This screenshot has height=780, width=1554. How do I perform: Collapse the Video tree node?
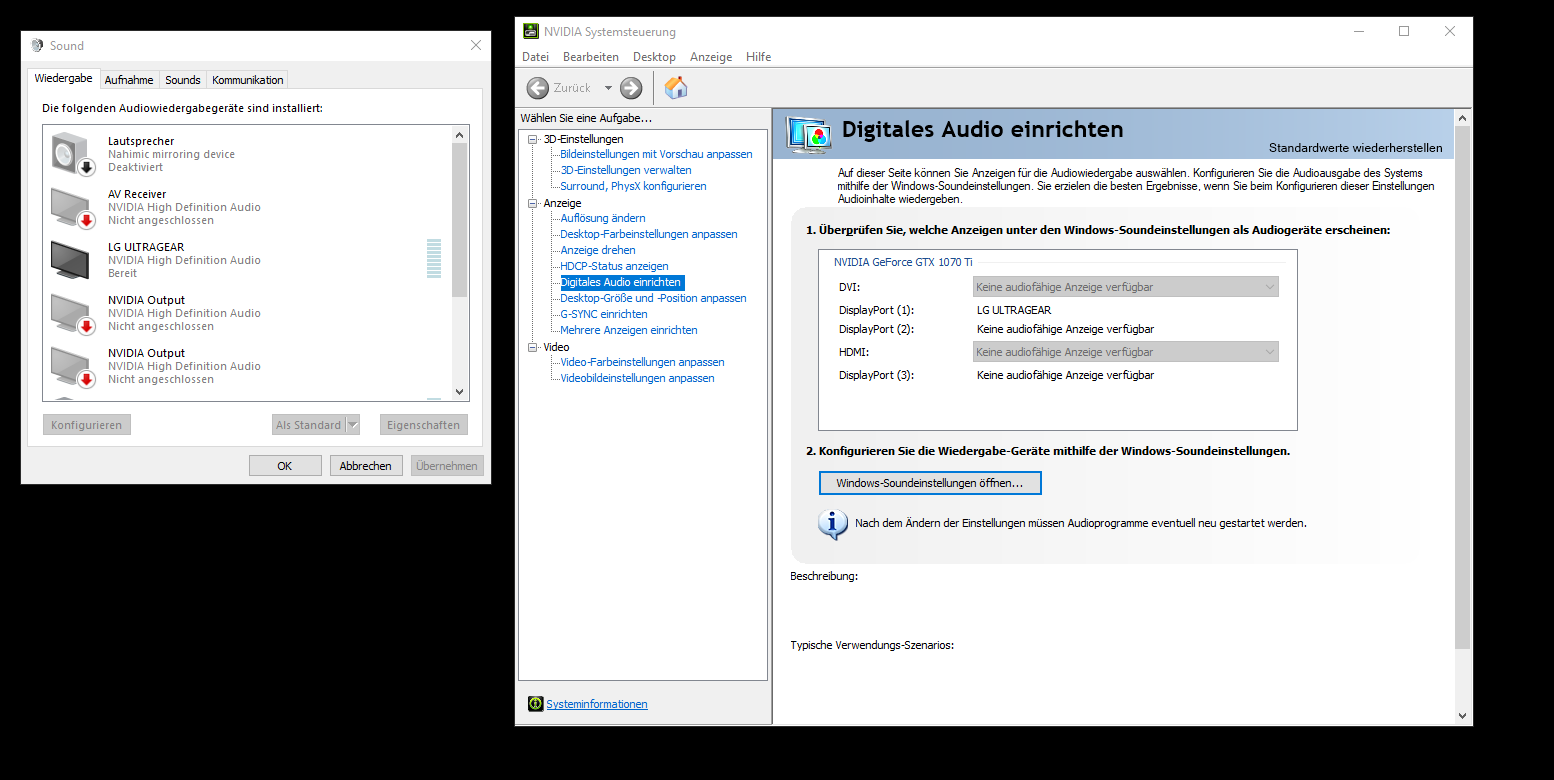click(533, 347)
